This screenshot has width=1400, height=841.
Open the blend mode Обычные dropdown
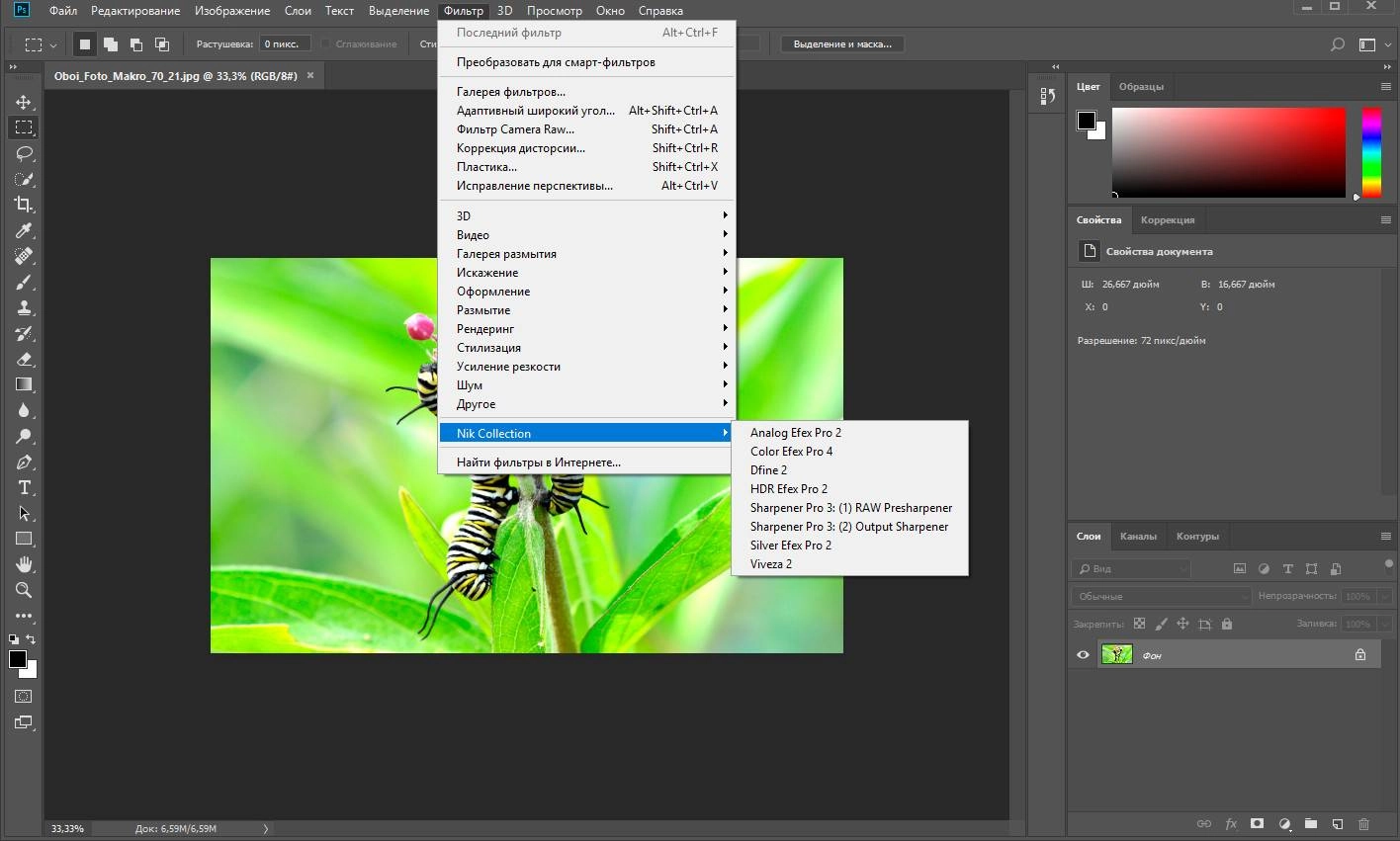point(1162,596)
